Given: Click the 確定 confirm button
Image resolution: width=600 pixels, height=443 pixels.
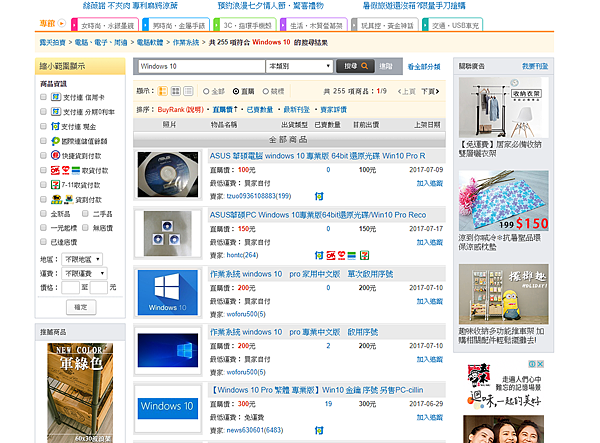Looking at the screenshot, I should 81,307.
